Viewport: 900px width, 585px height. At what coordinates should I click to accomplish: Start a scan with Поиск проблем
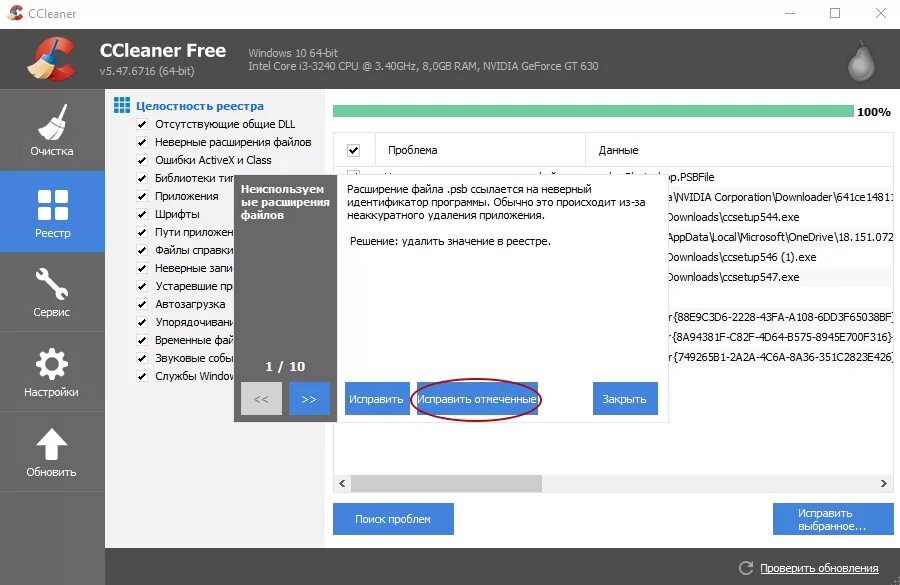click(393, 518)
